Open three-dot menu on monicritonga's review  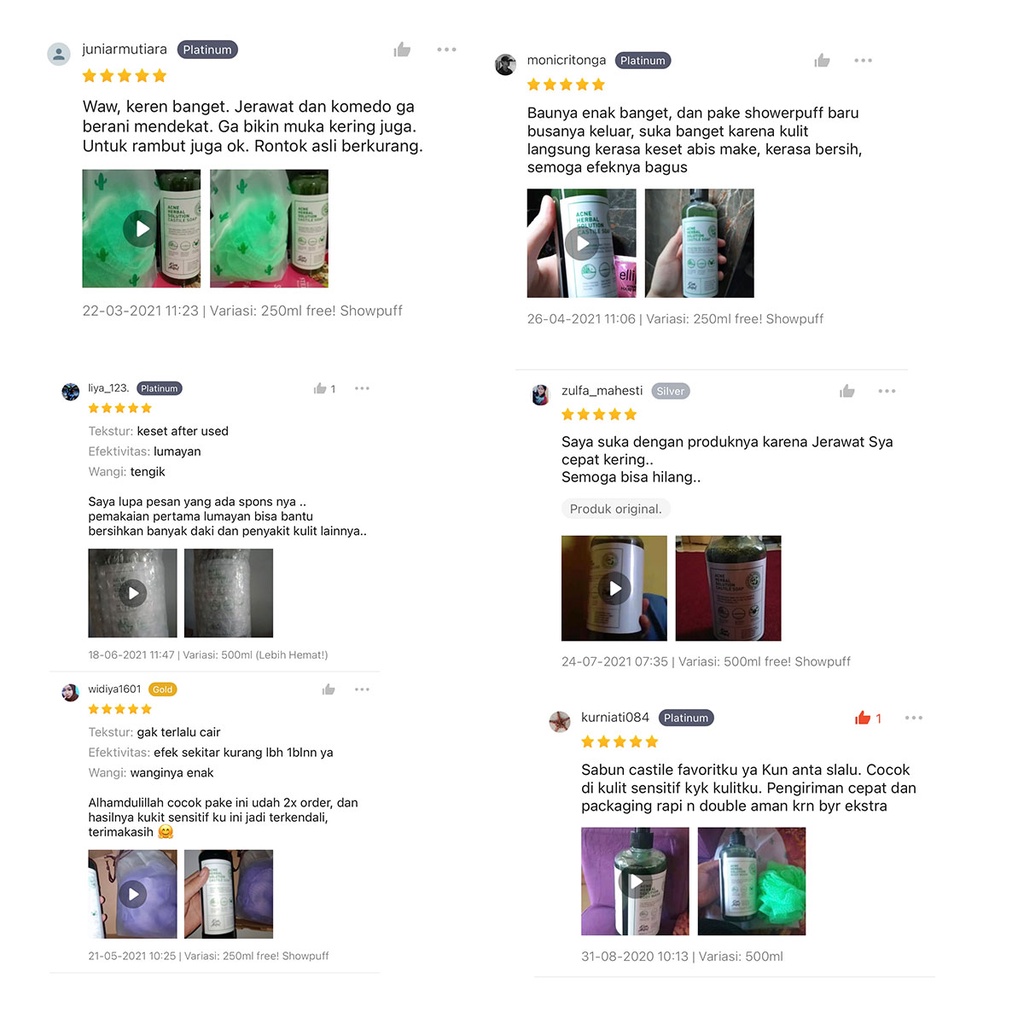point(863,61)
